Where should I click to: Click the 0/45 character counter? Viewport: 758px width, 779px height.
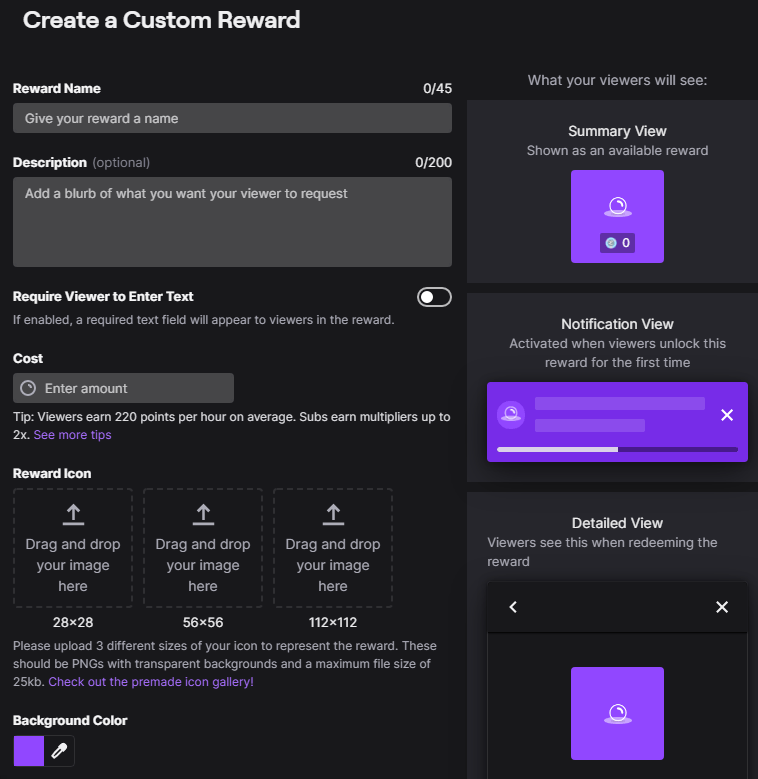438,88
